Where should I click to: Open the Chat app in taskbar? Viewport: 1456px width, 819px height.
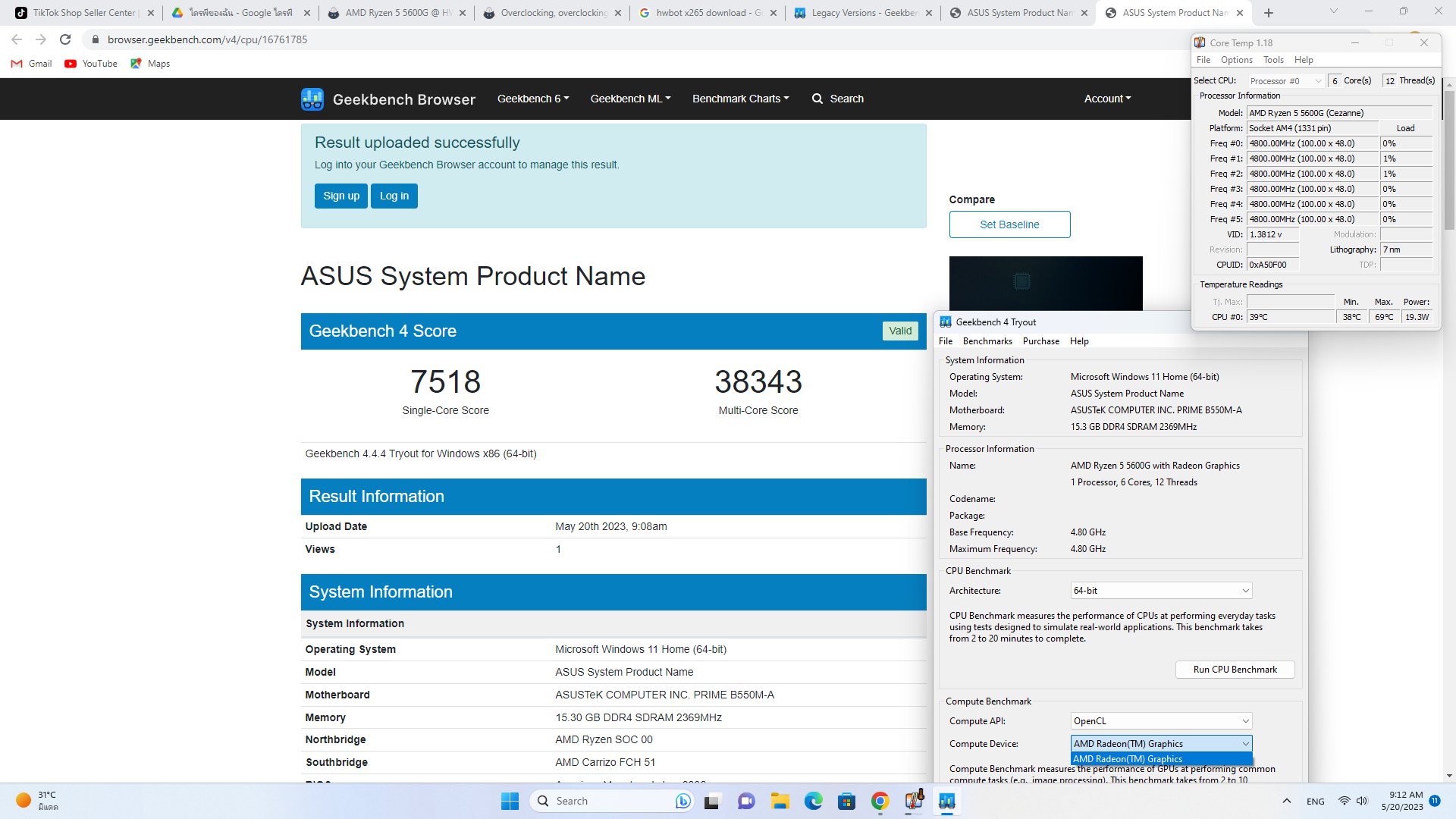747,801
